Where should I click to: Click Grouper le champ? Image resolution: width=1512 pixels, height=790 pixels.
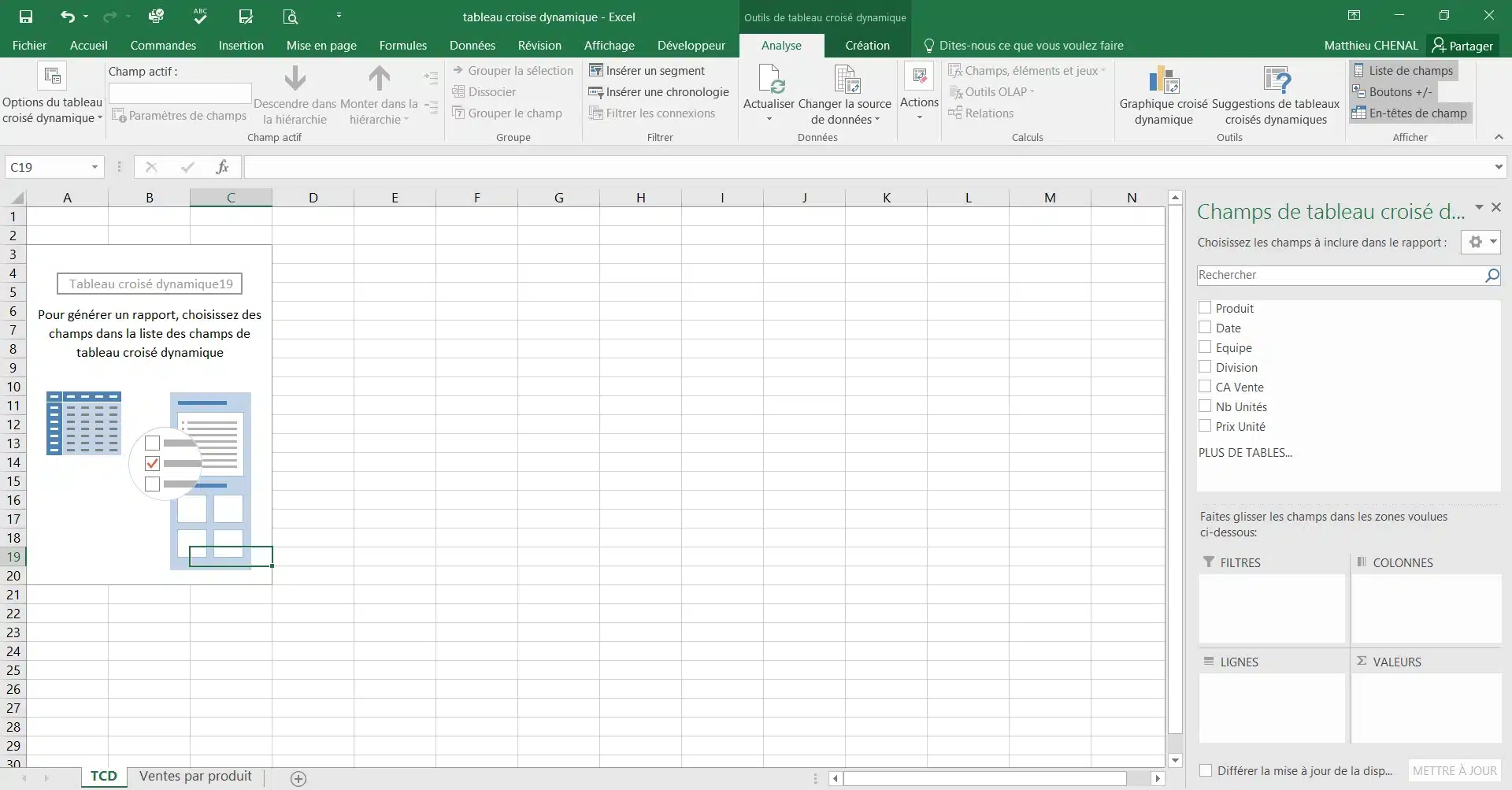click(507, 113)
